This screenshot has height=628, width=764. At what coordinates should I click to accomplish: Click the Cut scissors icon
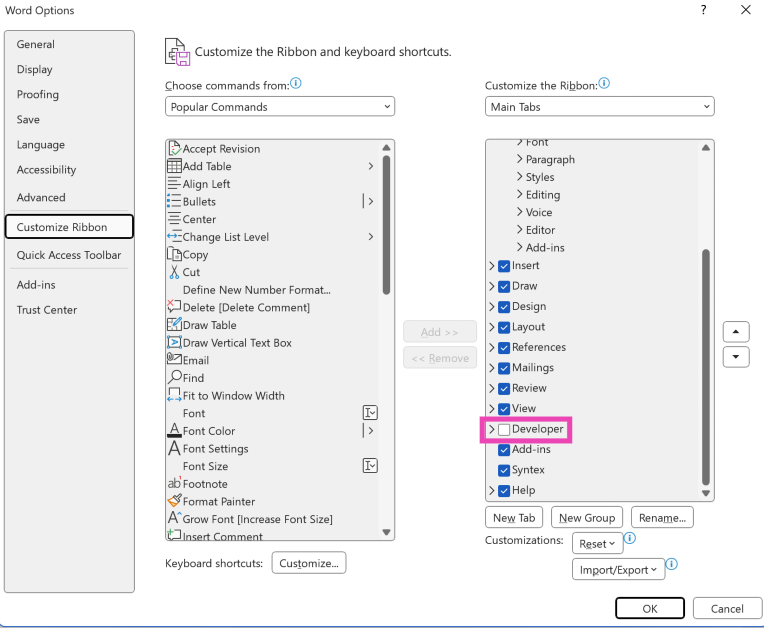(174, 272)
